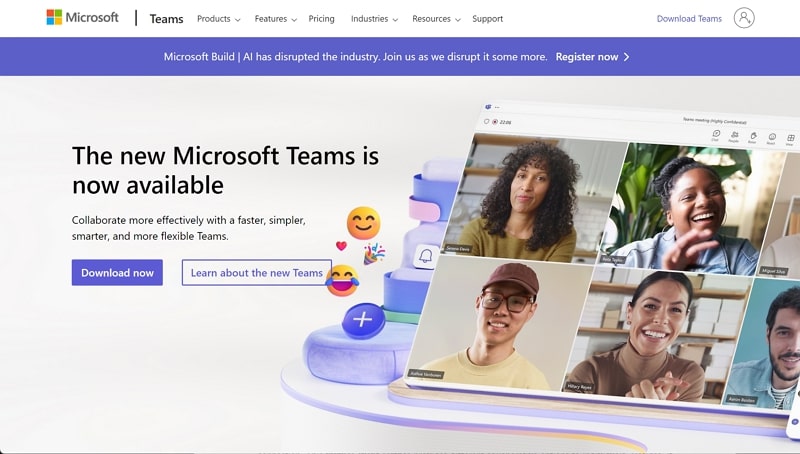Click the notification bell icon

[x=426, y=256]
